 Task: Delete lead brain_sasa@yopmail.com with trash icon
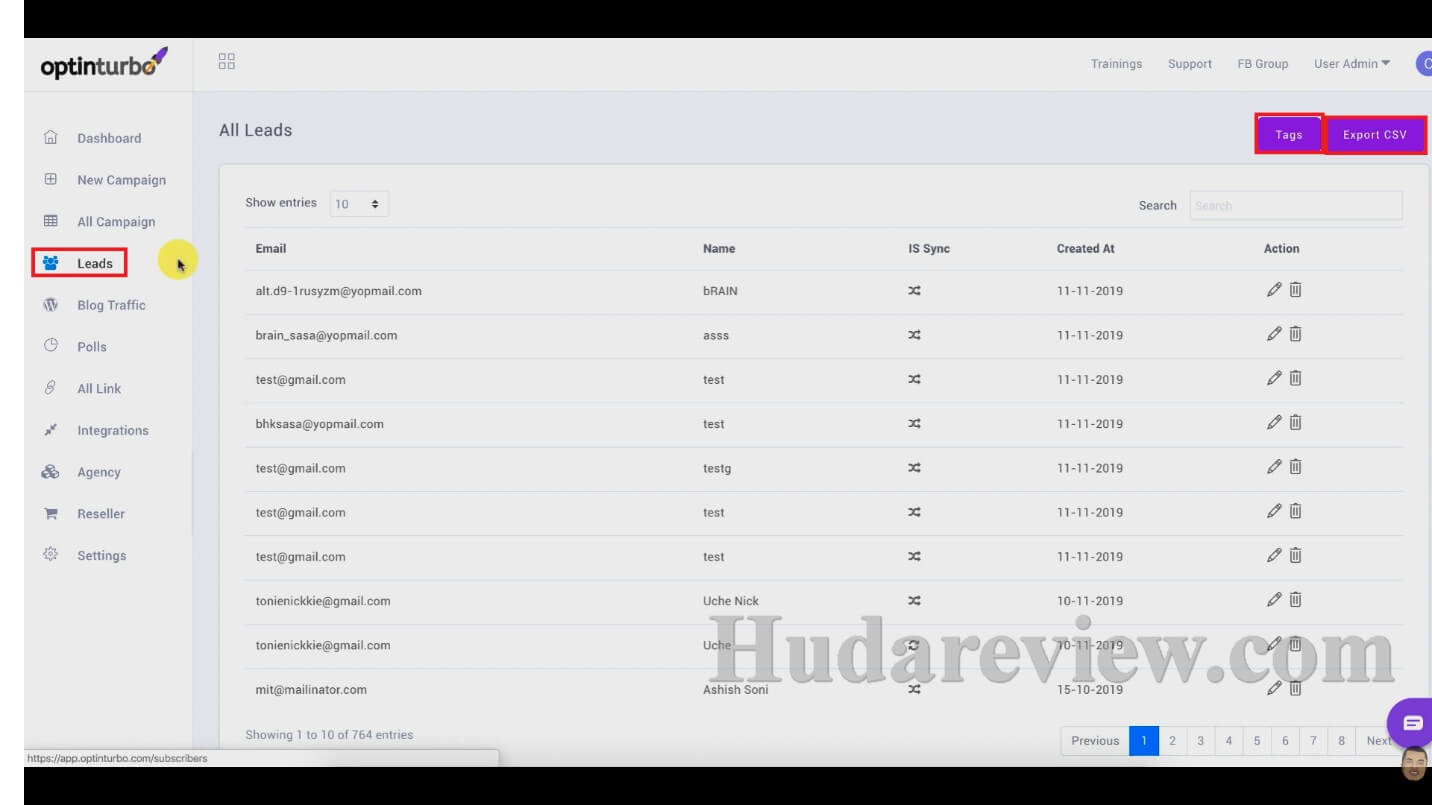coord(1295,334)
